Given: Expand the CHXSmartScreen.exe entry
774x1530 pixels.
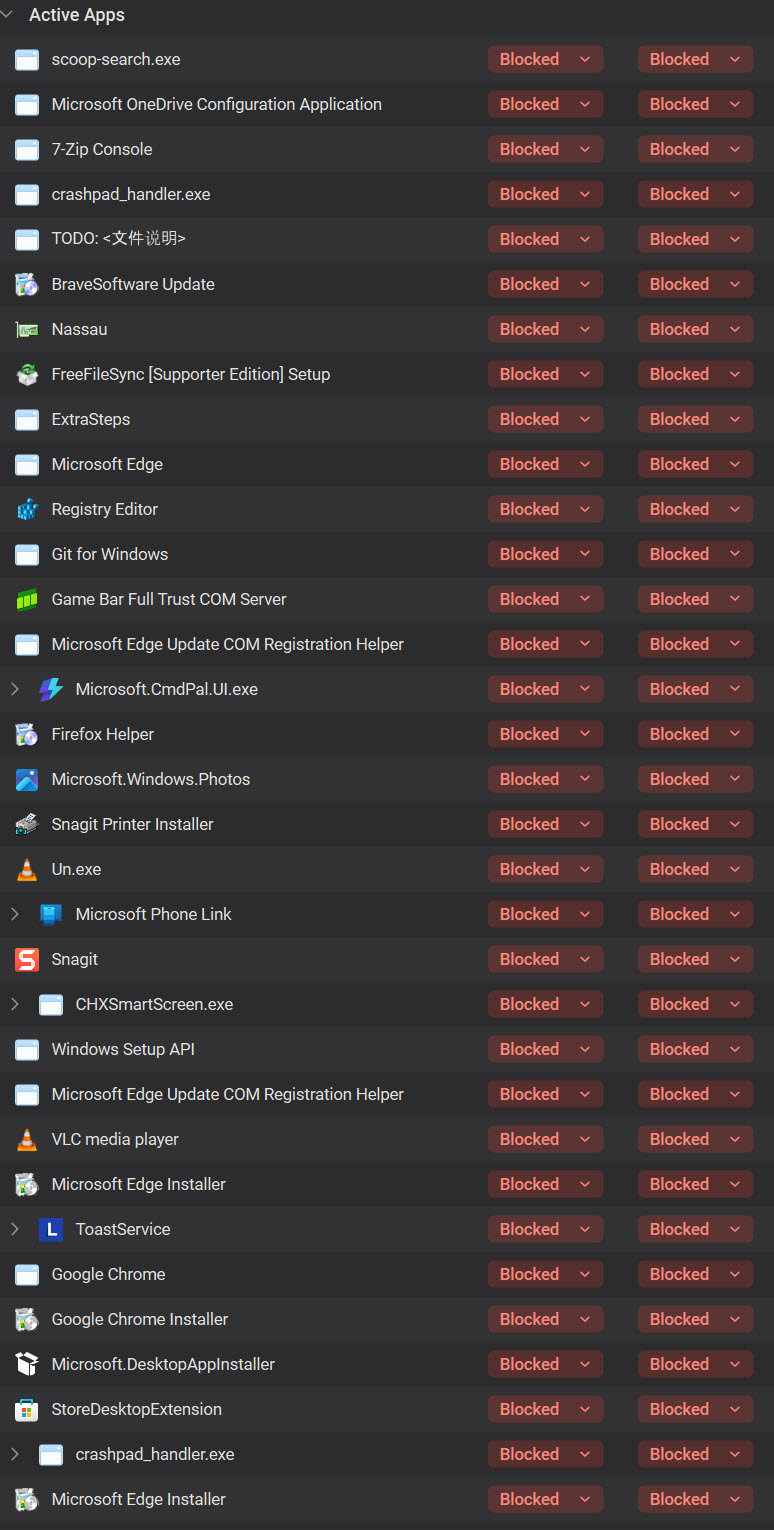Looking at the screenshot, I should [x=15, y=1005].
